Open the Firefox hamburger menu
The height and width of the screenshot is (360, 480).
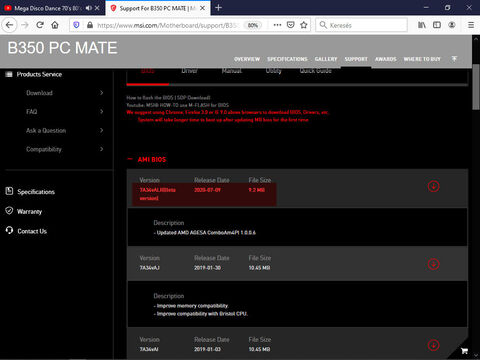471,25
